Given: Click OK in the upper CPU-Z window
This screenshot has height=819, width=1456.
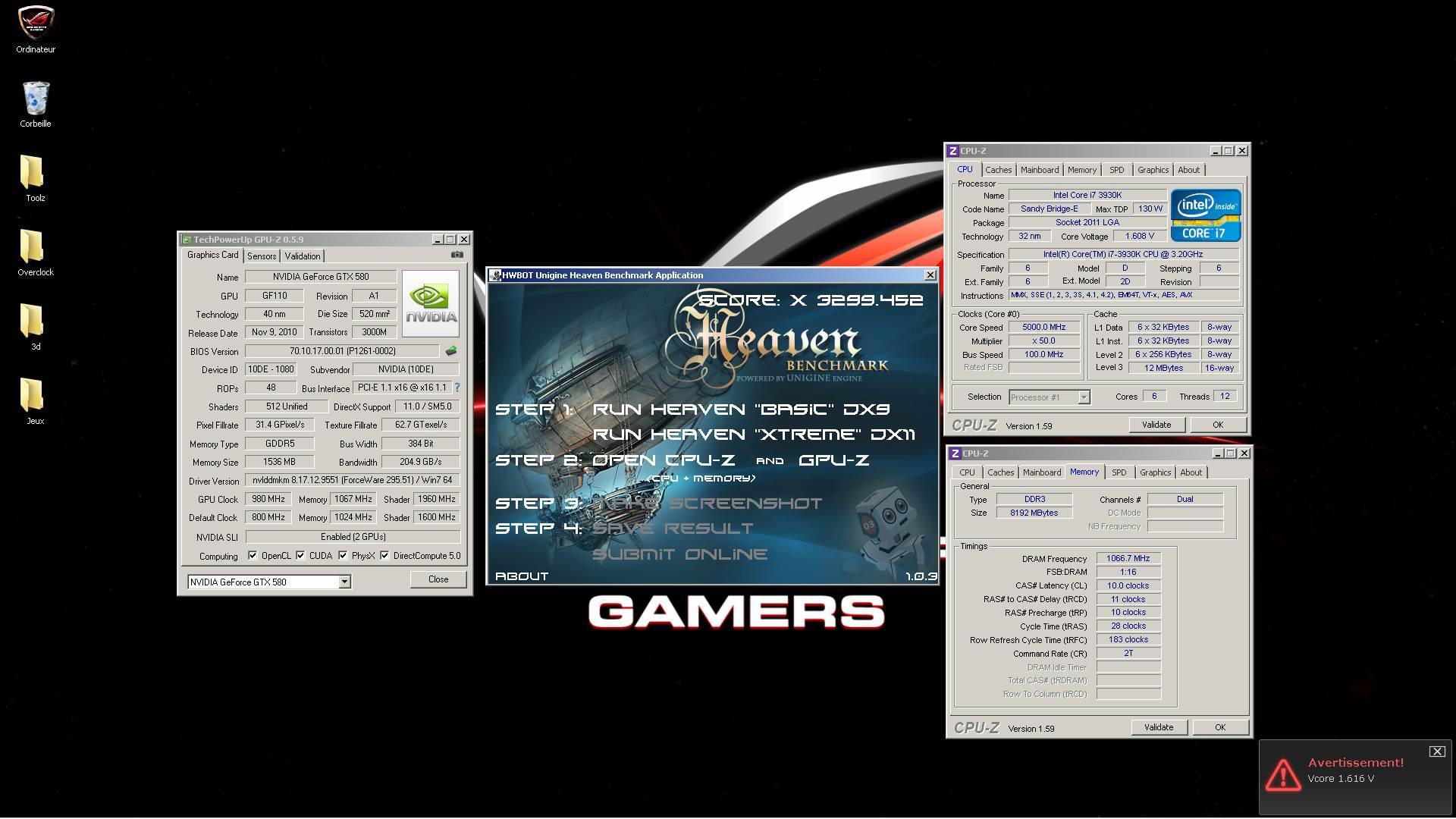Looking at the screenshot, I should pos(1218,425).
